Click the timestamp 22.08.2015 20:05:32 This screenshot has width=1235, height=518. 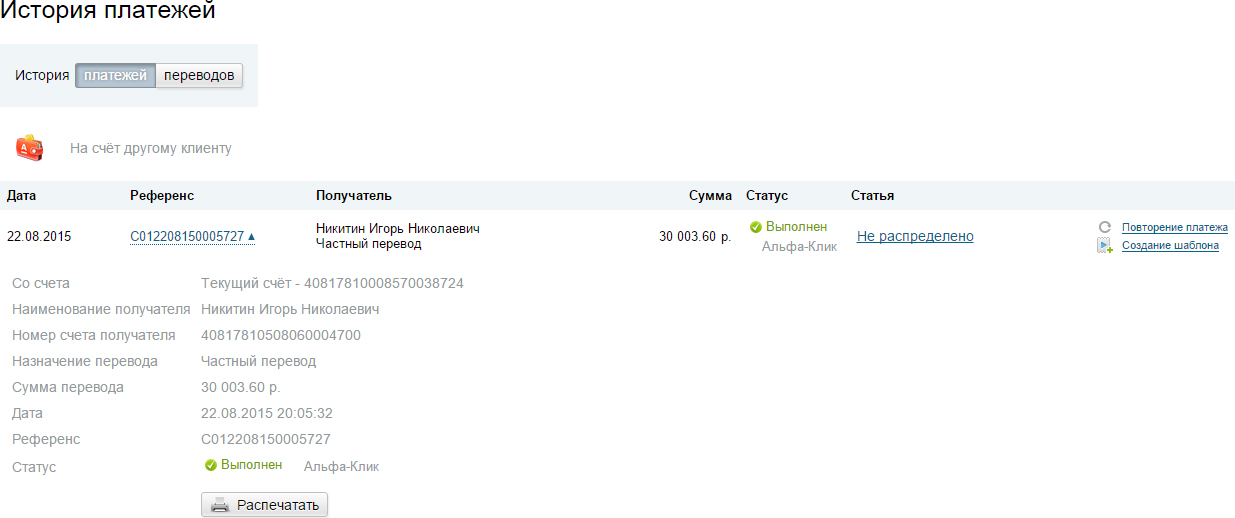(267, 413)
